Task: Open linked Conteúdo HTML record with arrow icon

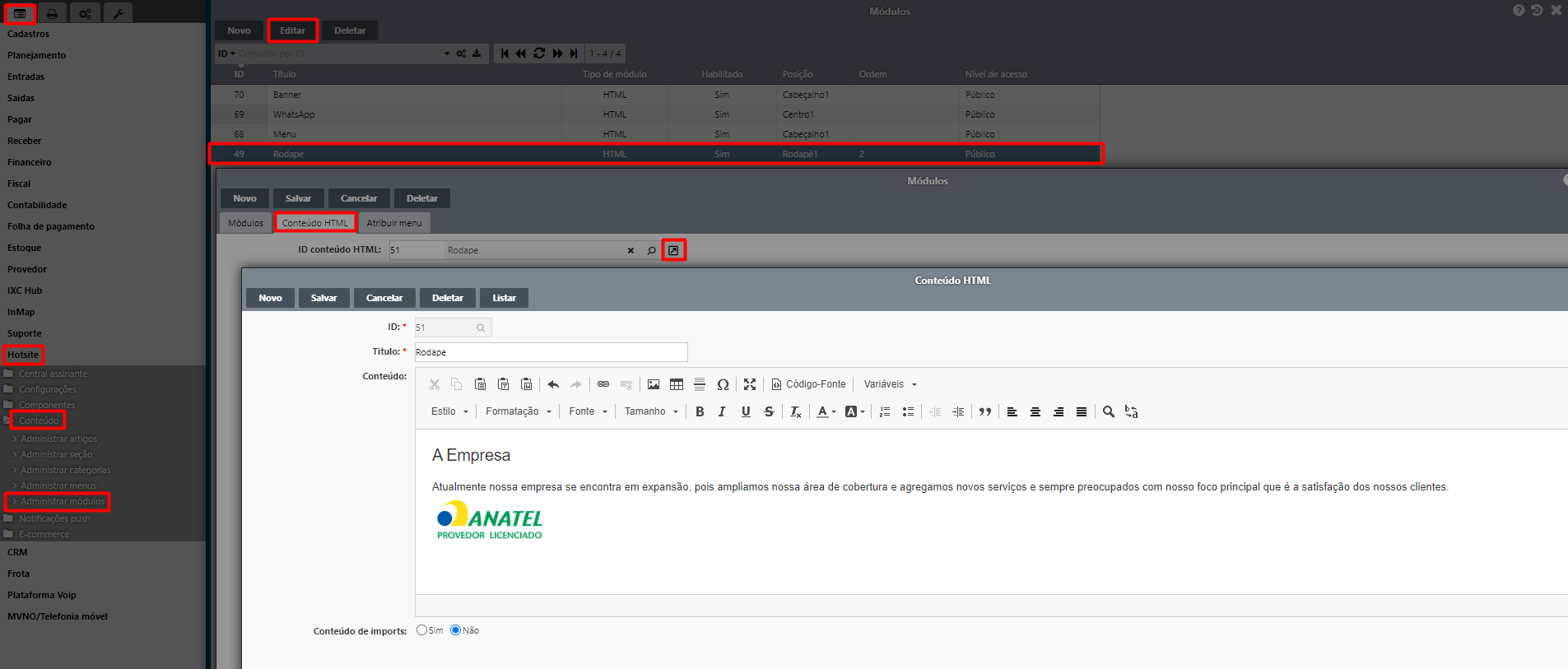Action: pos(673,250)
